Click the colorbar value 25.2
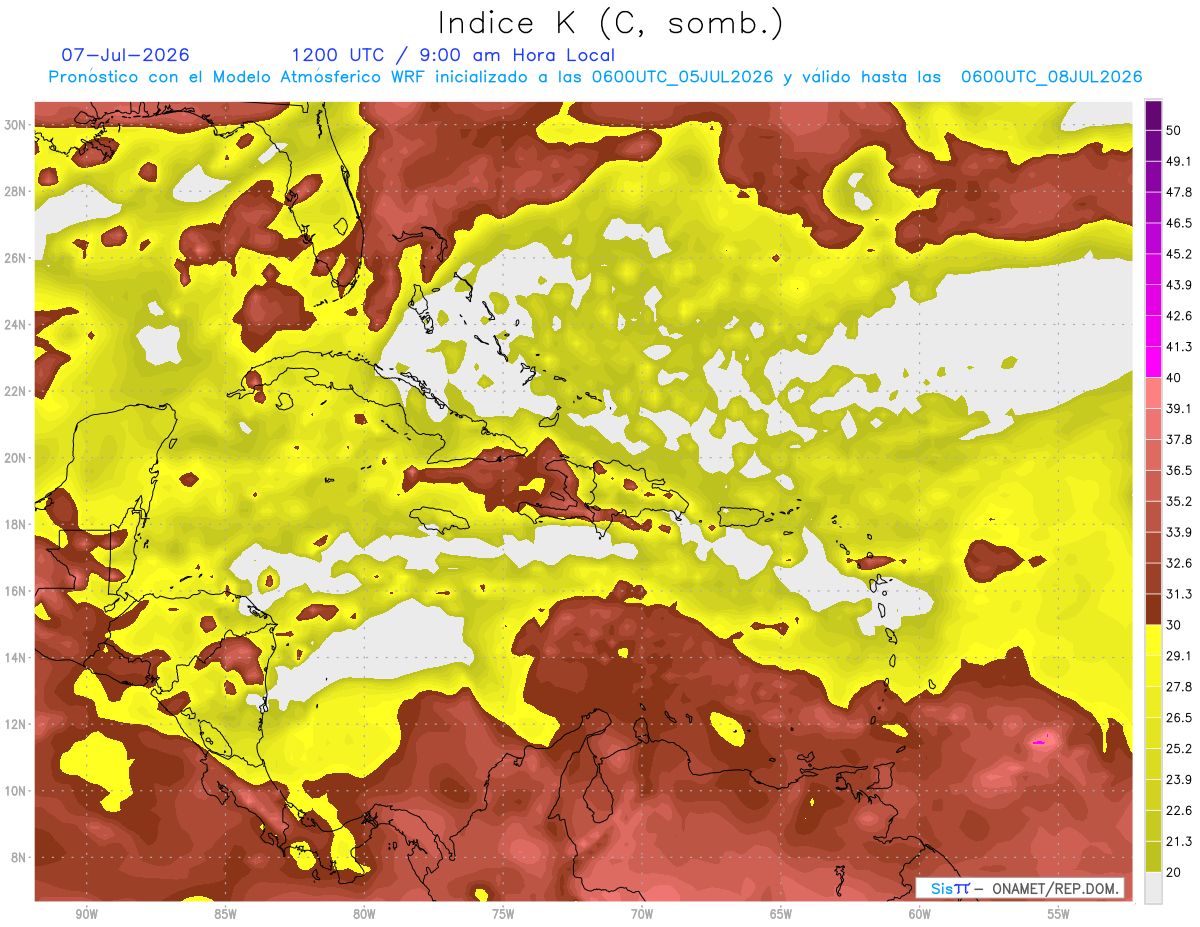 [x=1179, y=748]
